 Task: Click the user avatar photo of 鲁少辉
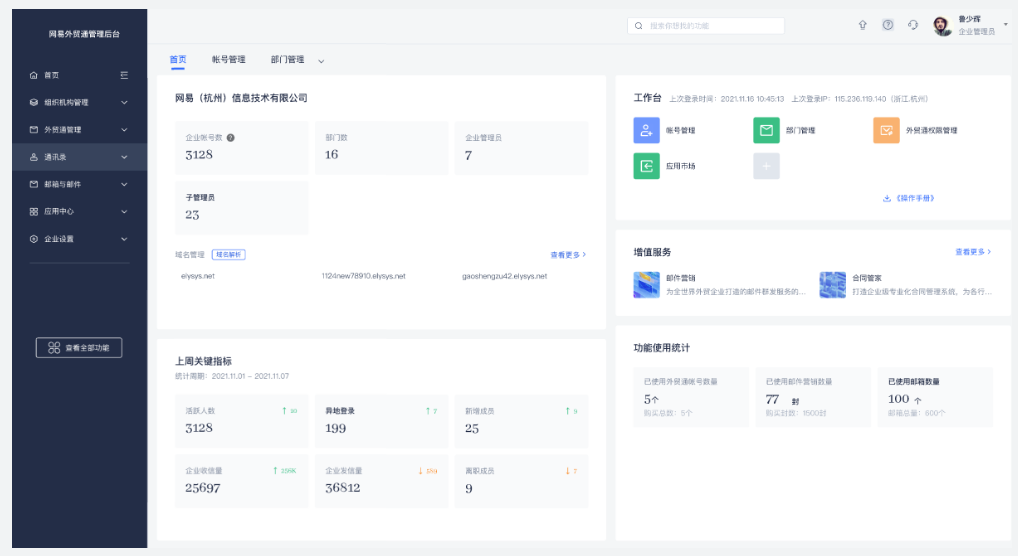tap(942, 26)
